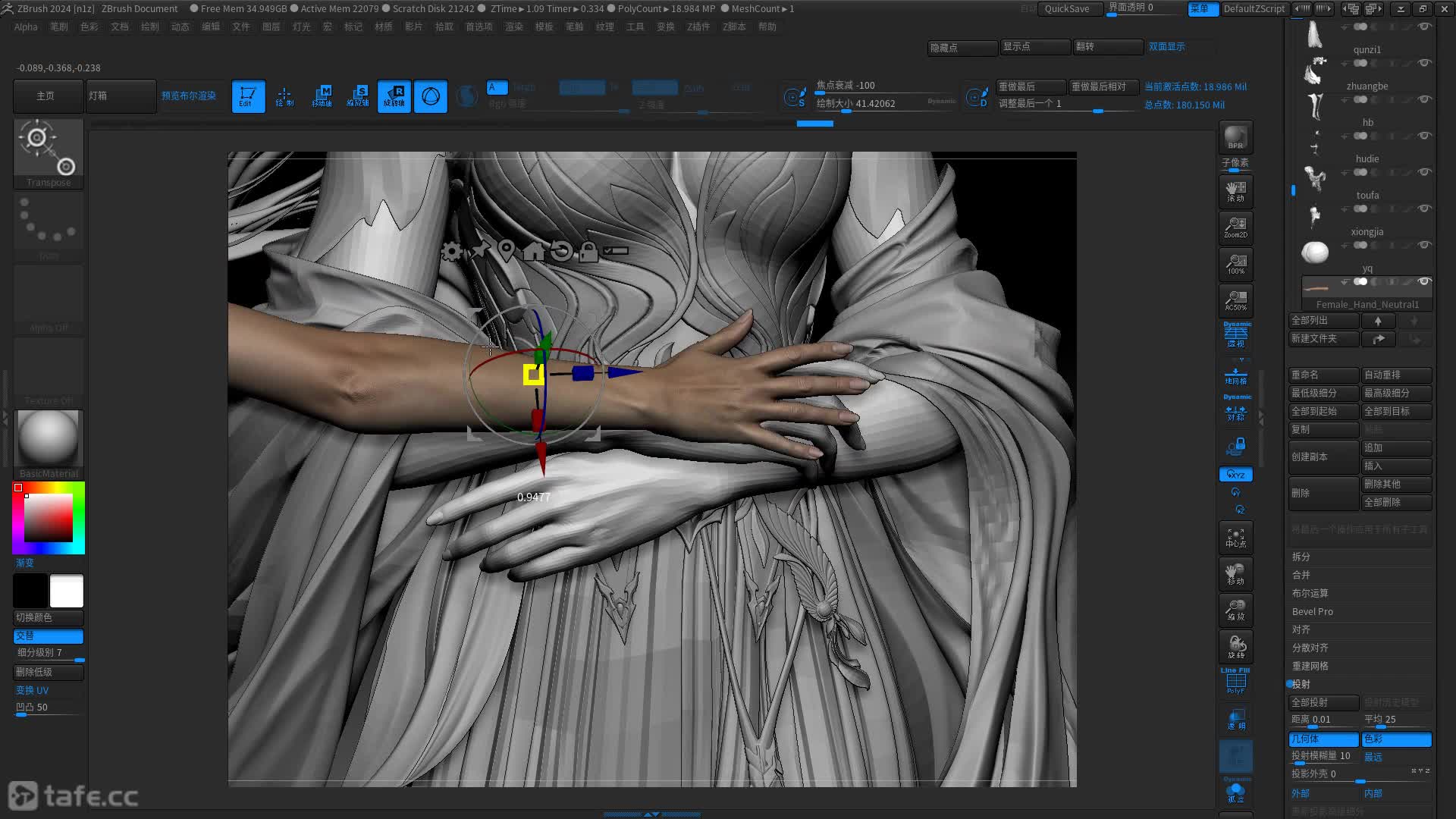The width and height of the screenshot is (1456, 819).
Task: Open the 工具 (Tool) menu
Action: [x=635, y=27]
